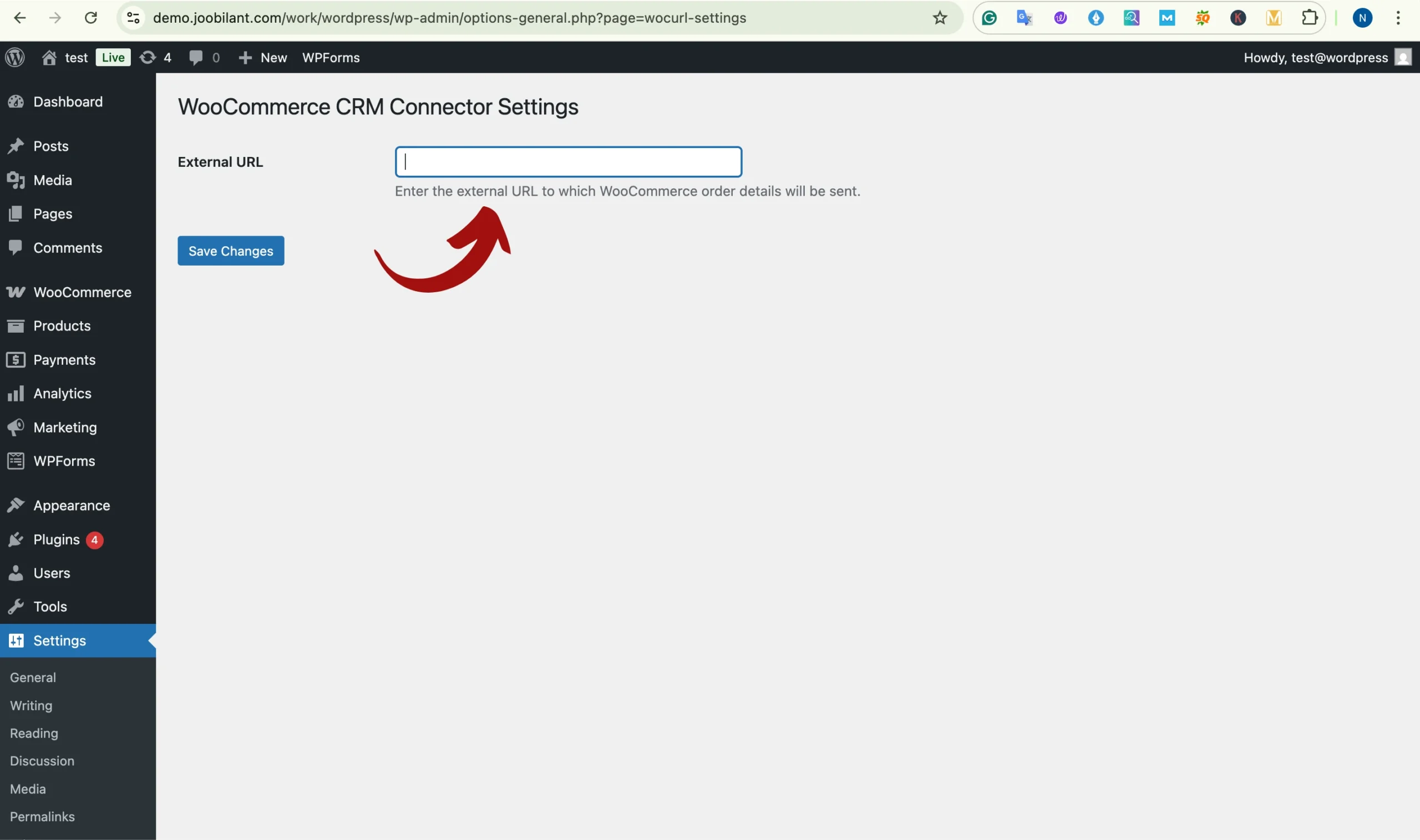Click WPForms in the top admin bar
This screenshot has width=1420, height=840.
[x=331, y=57]
